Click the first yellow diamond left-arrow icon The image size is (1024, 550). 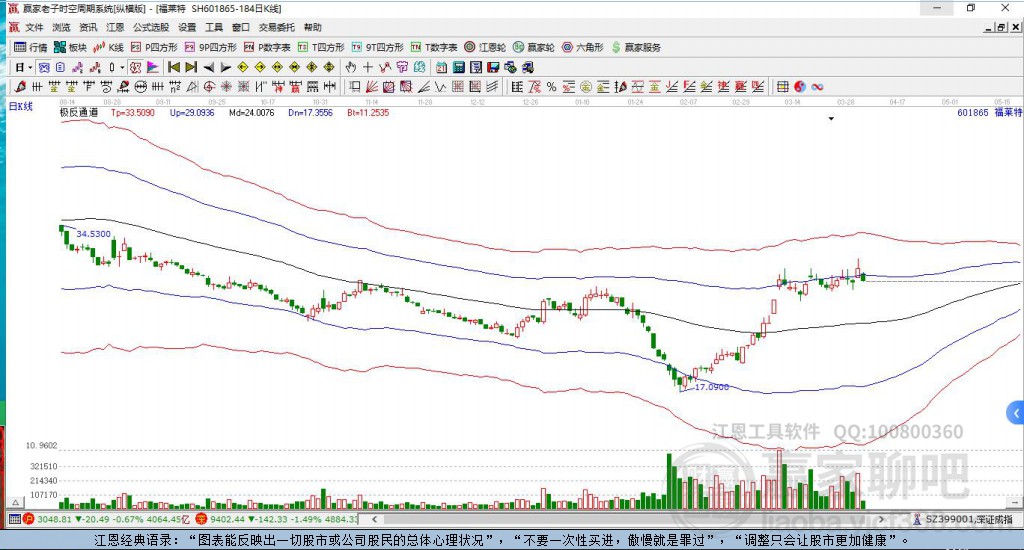(x=243, y=67)
